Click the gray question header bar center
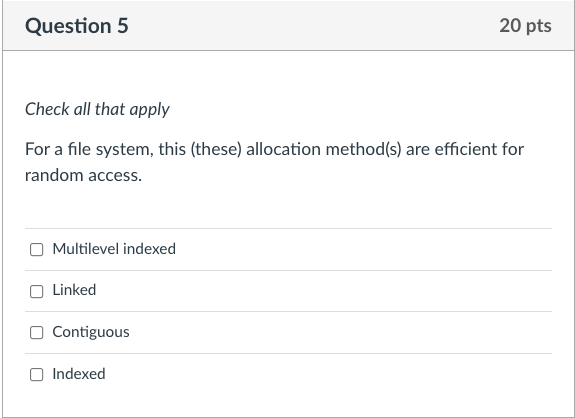This screenshot has height=418, width=575. point(288,25)
